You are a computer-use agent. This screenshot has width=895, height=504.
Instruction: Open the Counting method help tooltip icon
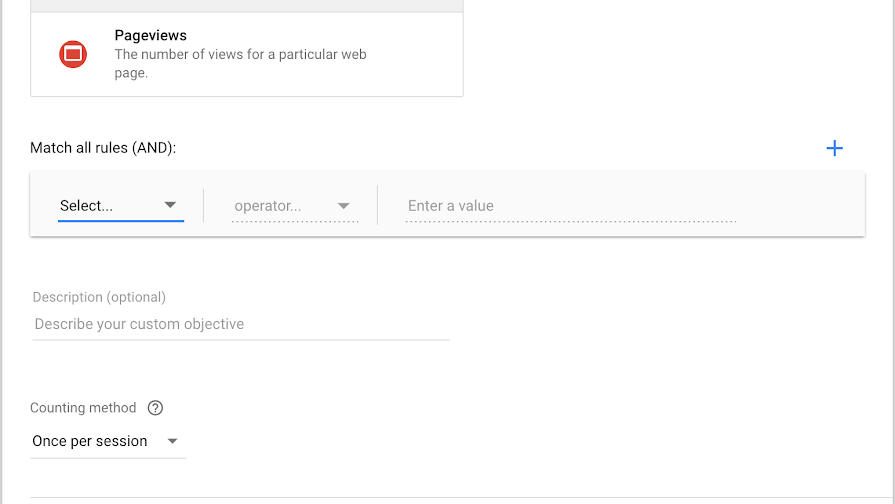click(155, 408)
